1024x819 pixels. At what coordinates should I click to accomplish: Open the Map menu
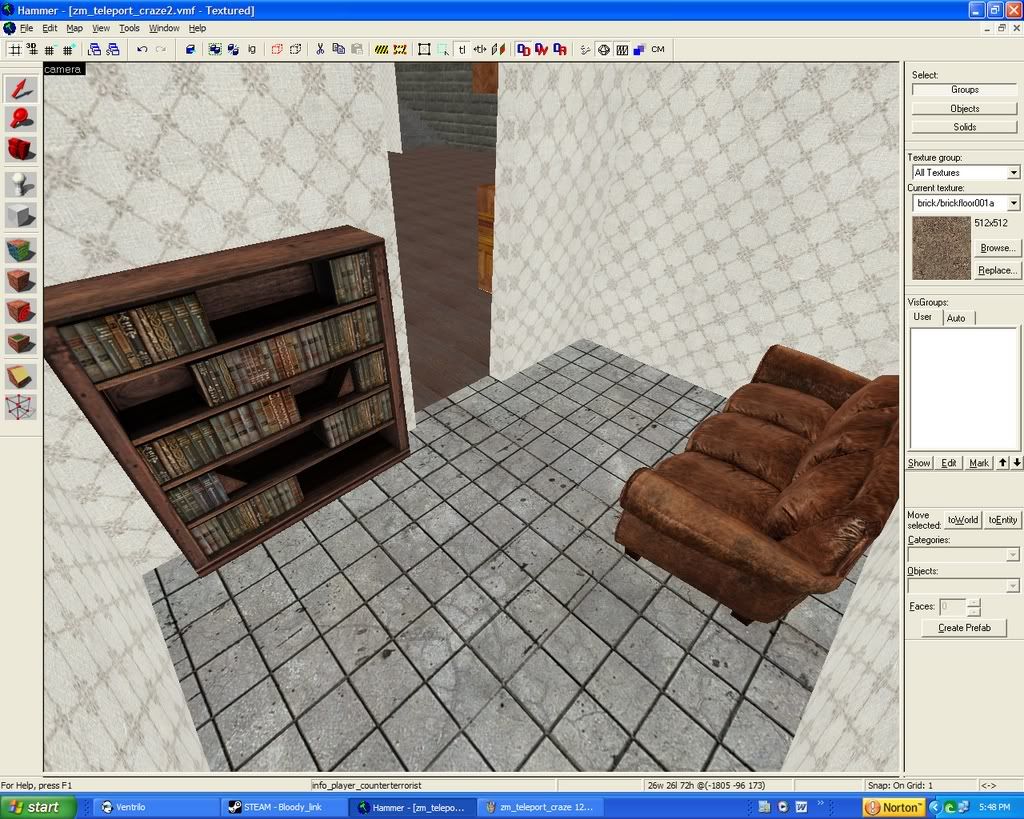(x=75, y=28)
